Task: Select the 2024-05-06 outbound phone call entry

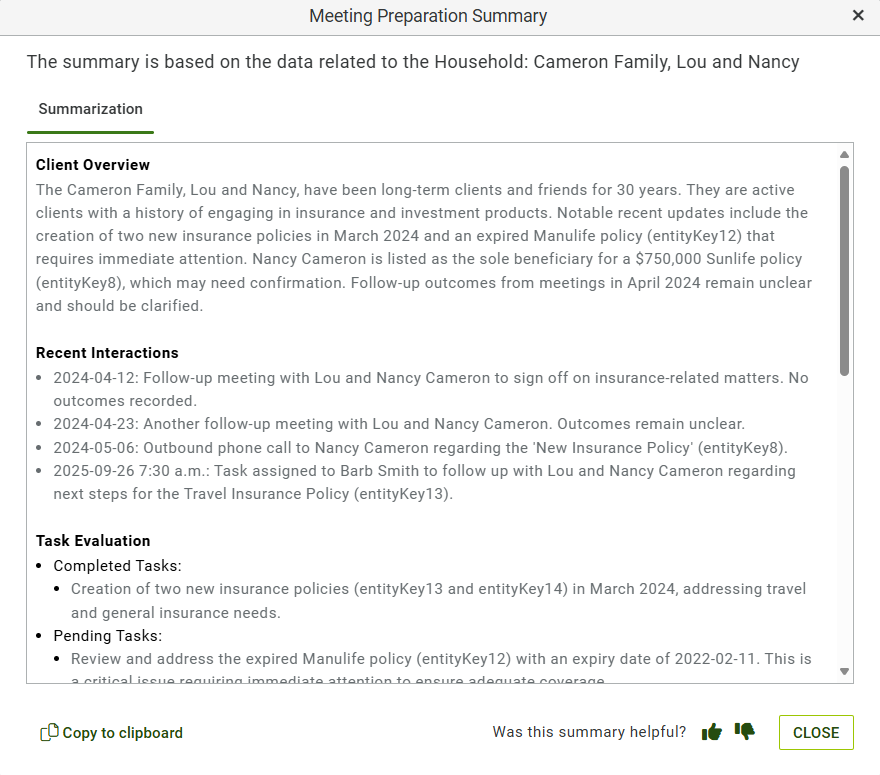Action: point(420,448)
